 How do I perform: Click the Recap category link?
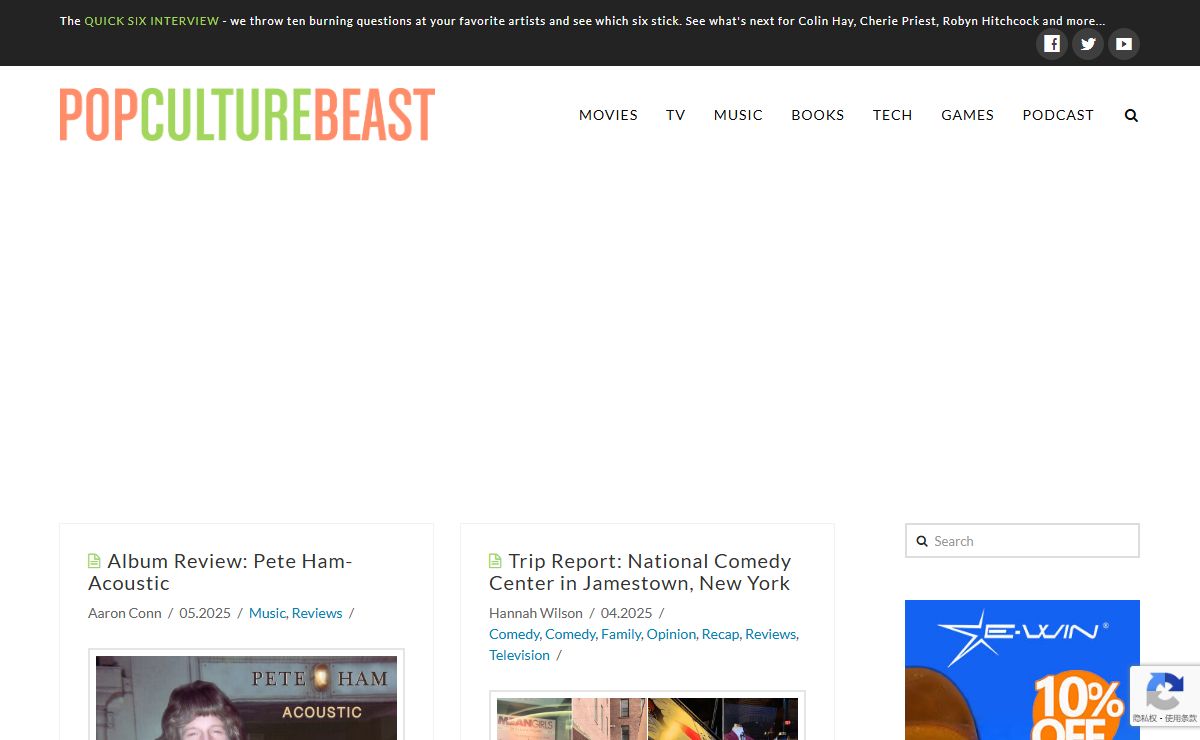720,634
